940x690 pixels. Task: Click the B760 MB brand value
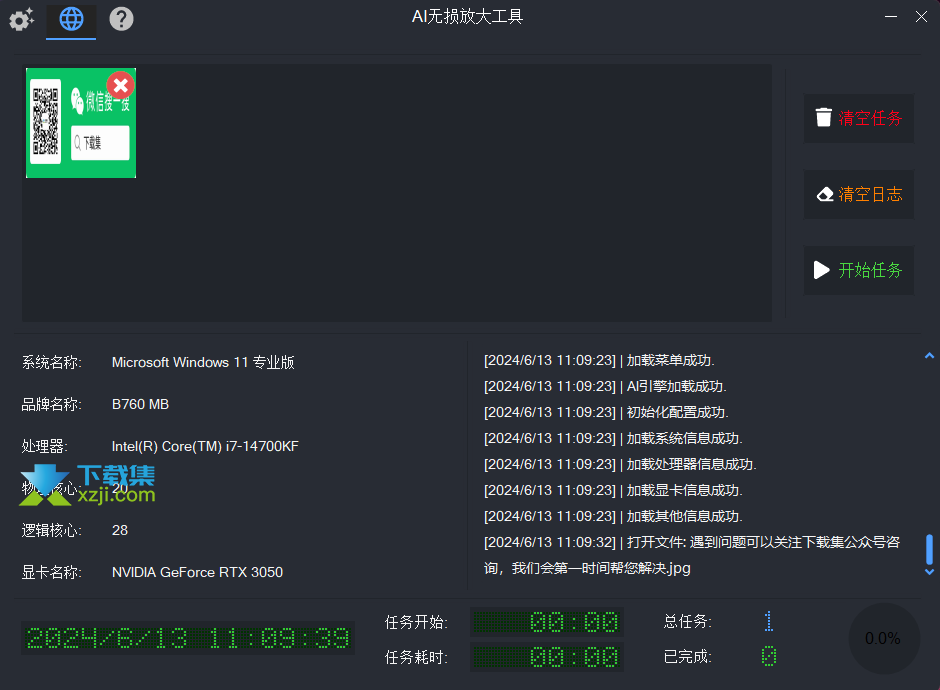(x=140, y=405)
